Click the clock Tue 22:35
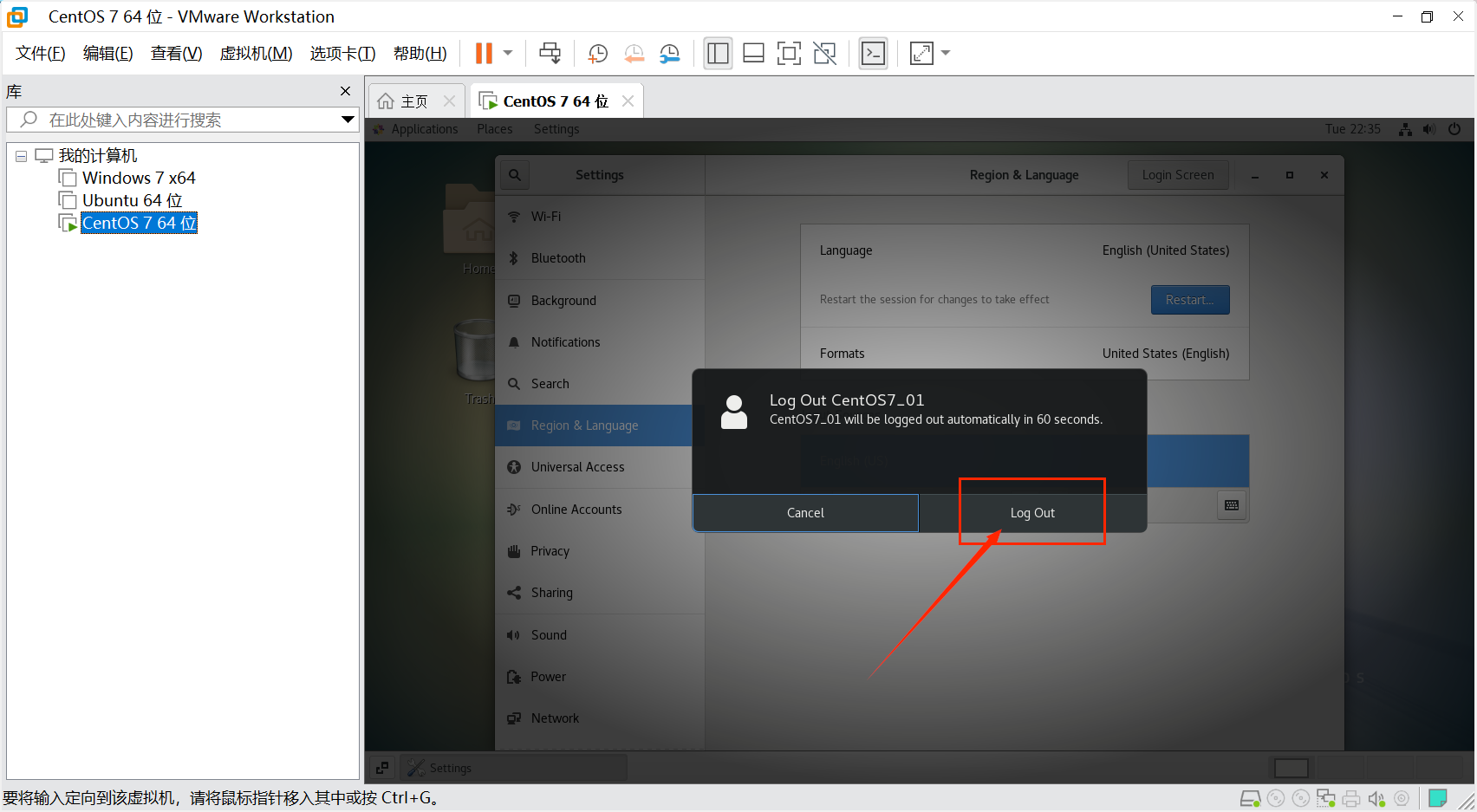The image size is (1477, 812). coord(1352,129)
